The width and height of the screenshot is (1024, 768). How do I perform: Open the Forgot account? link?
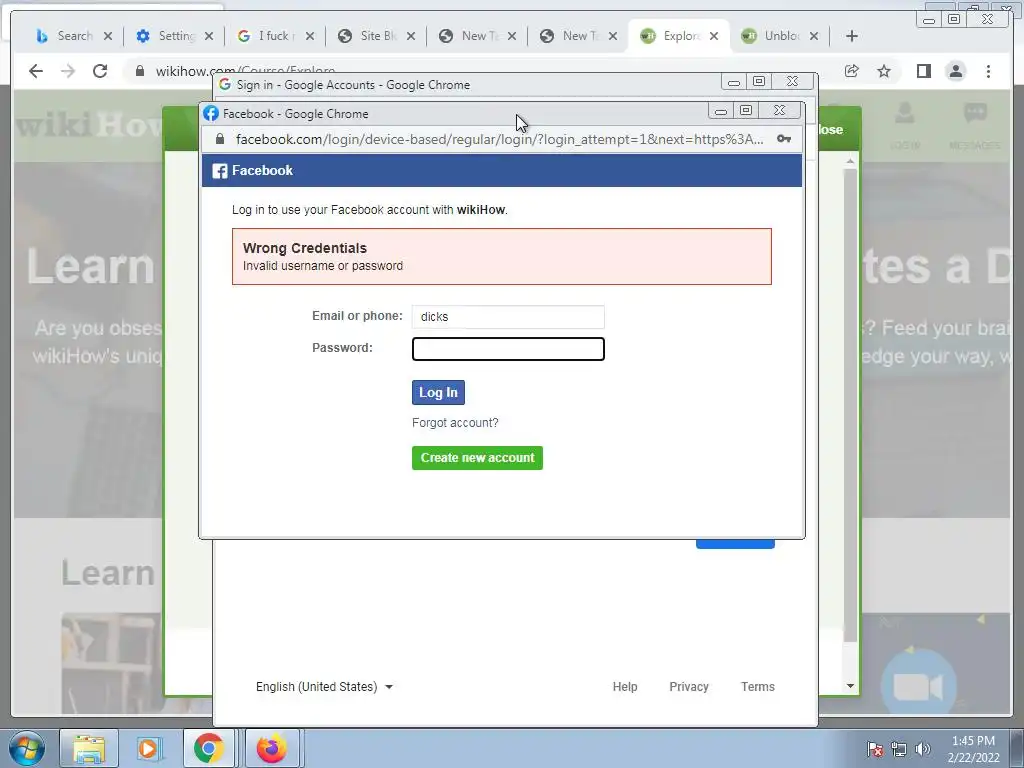(455, 423)
